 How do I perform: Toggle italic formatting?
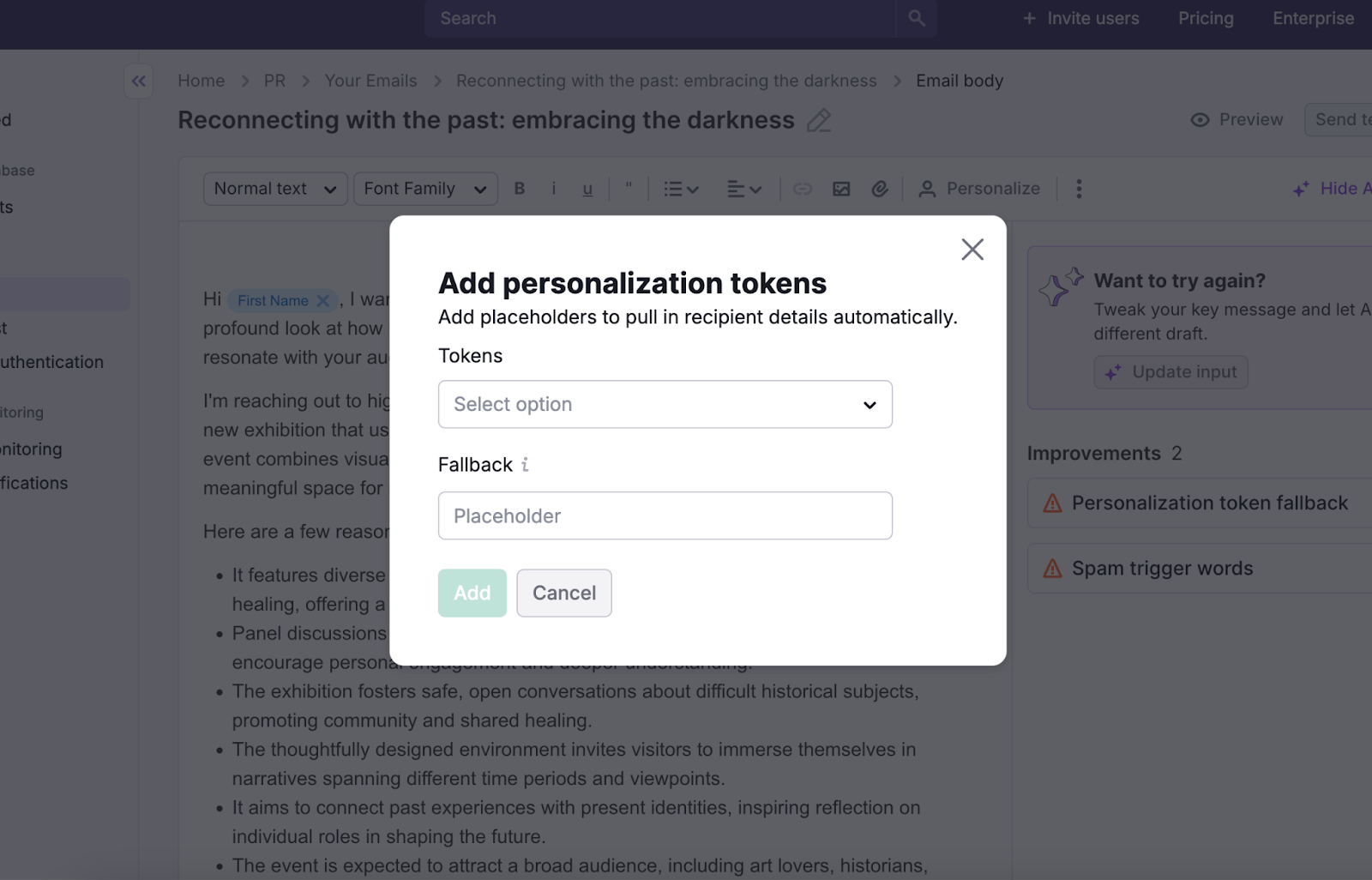[554, 189]
